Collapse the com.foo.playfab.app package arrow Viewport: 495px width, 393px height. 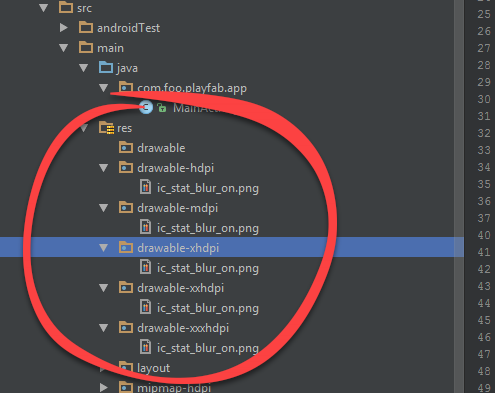click(x=103, y=88)
